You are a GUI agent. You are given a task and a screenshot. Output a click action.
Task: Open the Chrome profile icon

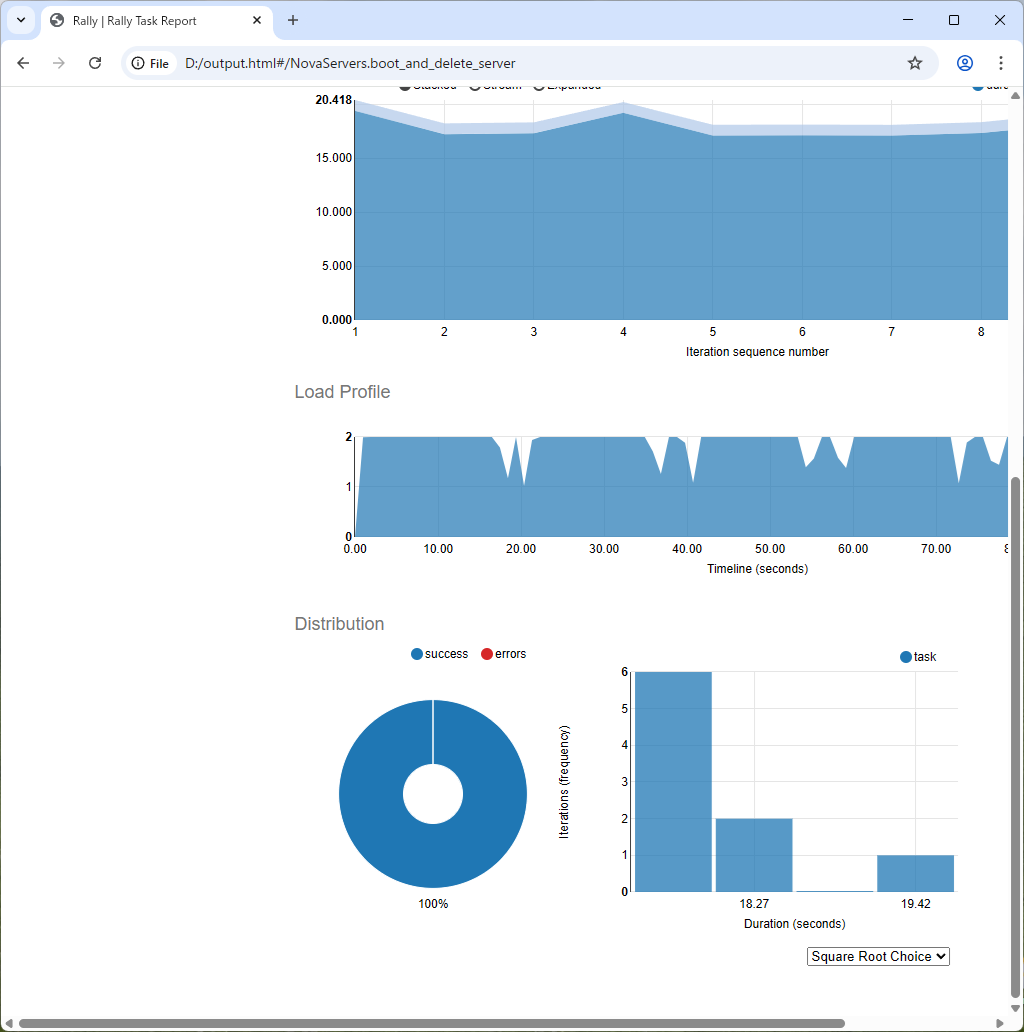click(964, 63)
